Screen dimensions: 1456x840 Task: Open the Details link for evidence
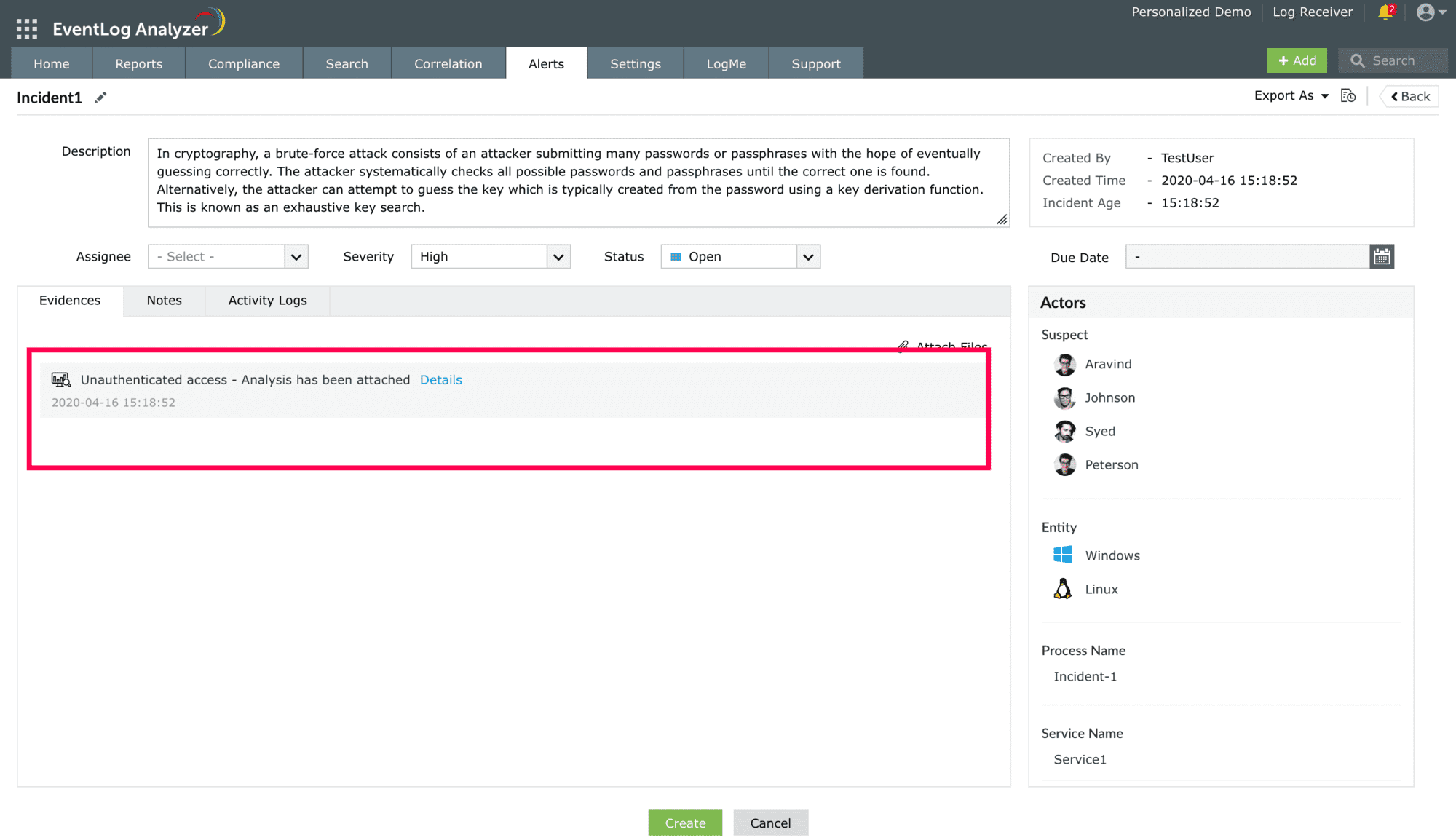click(440, 380)
